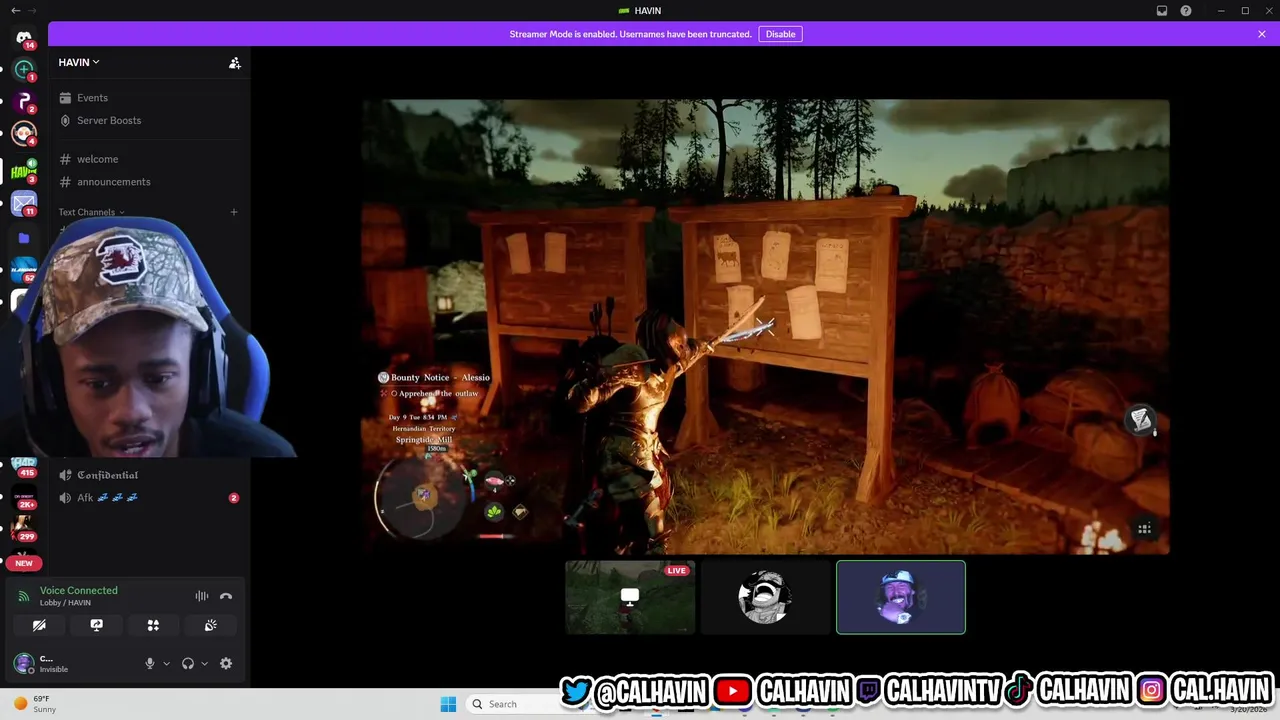The image size is (1280, 720).
Task: Open the server with 415 notification badge
Action: pyautogui.click(x=24, y=467)
